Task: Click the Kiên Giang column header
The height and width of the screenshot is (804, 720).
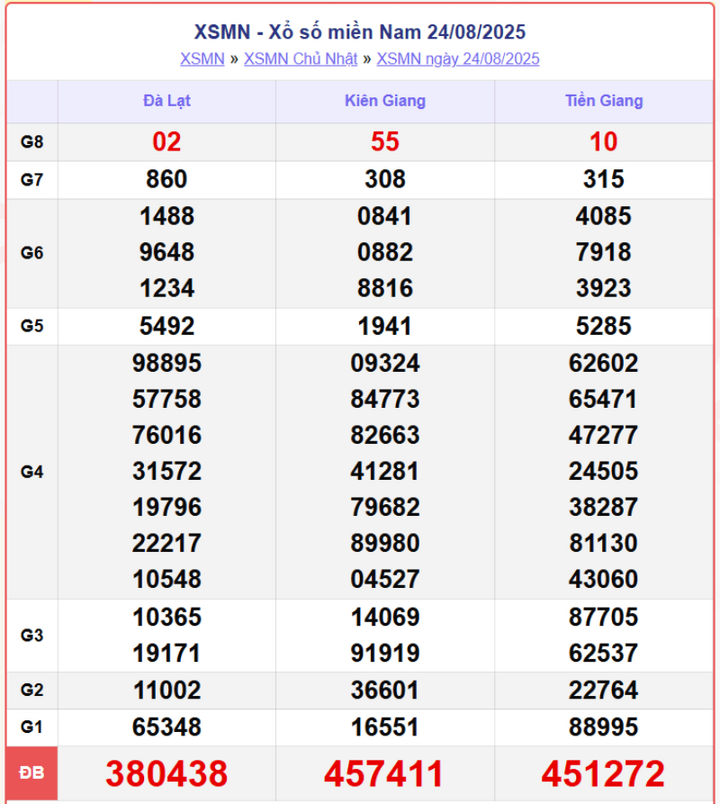Action: pos(385,100)
